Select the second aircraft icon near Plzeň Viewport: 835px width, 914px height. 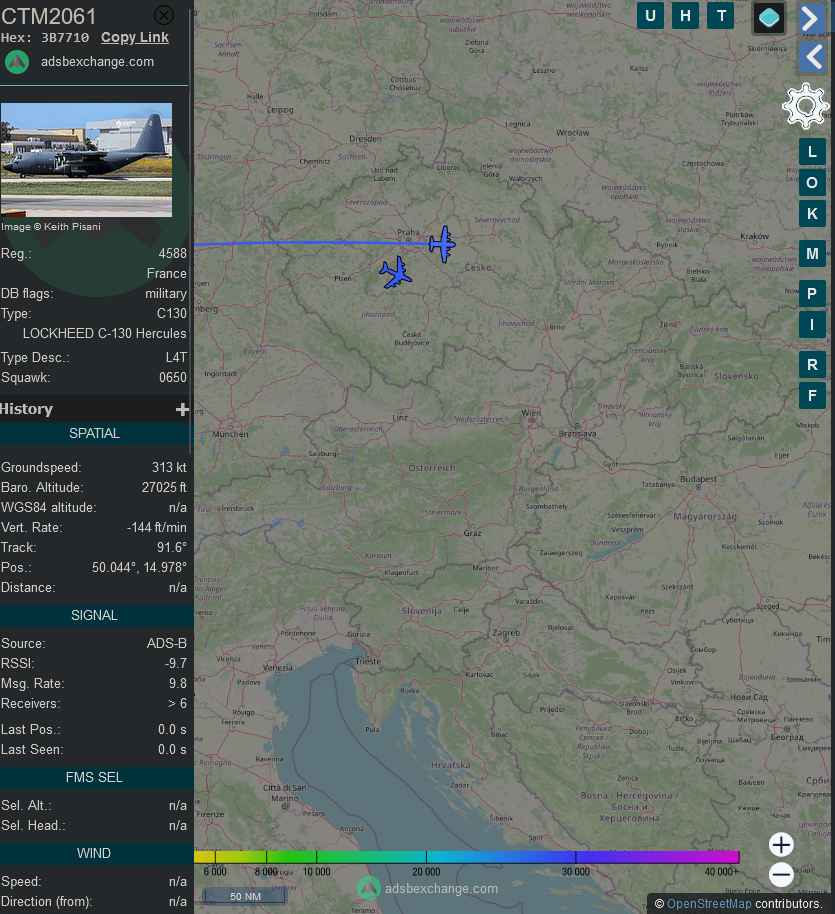click(x=396, y=272)
